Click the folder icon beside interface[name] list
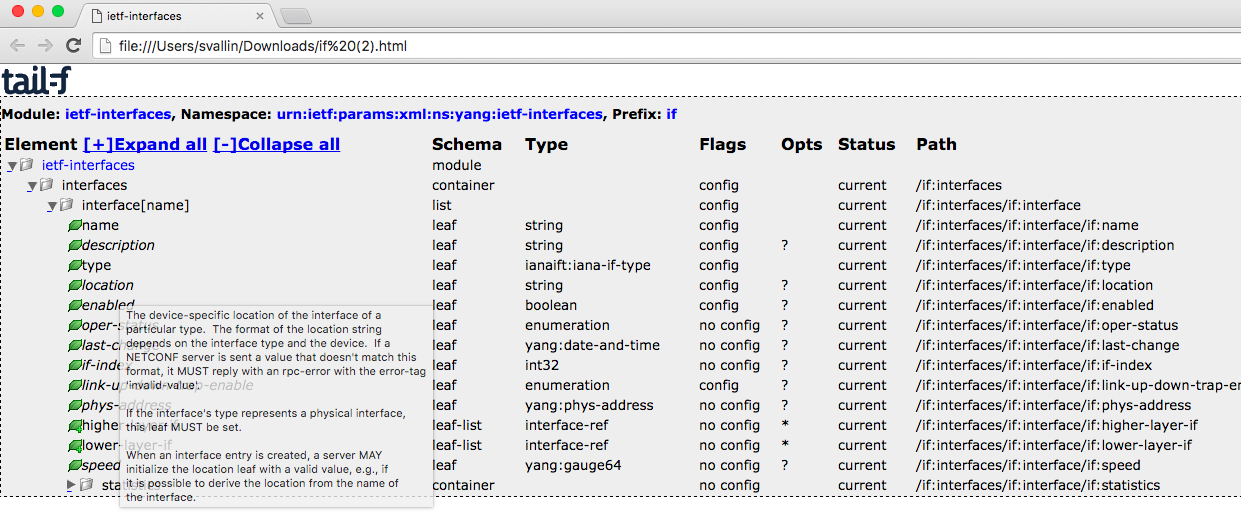Image resolution: width=1241 pixels, height=516 pixels. 67,205
